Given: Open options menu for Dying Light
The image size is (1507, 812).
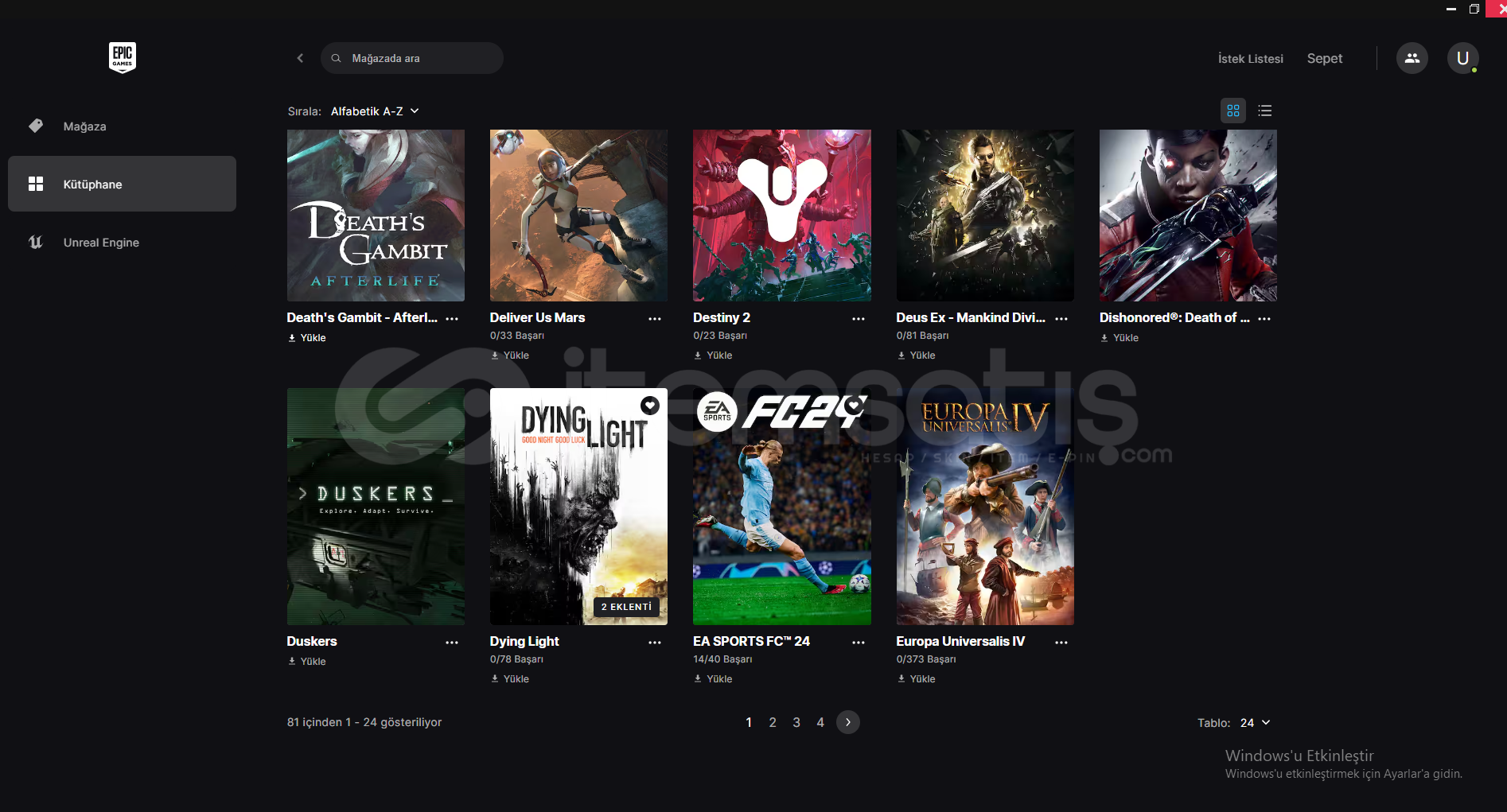Looking at the screenshot, I should pyautogui.click(x=655, y=642).
